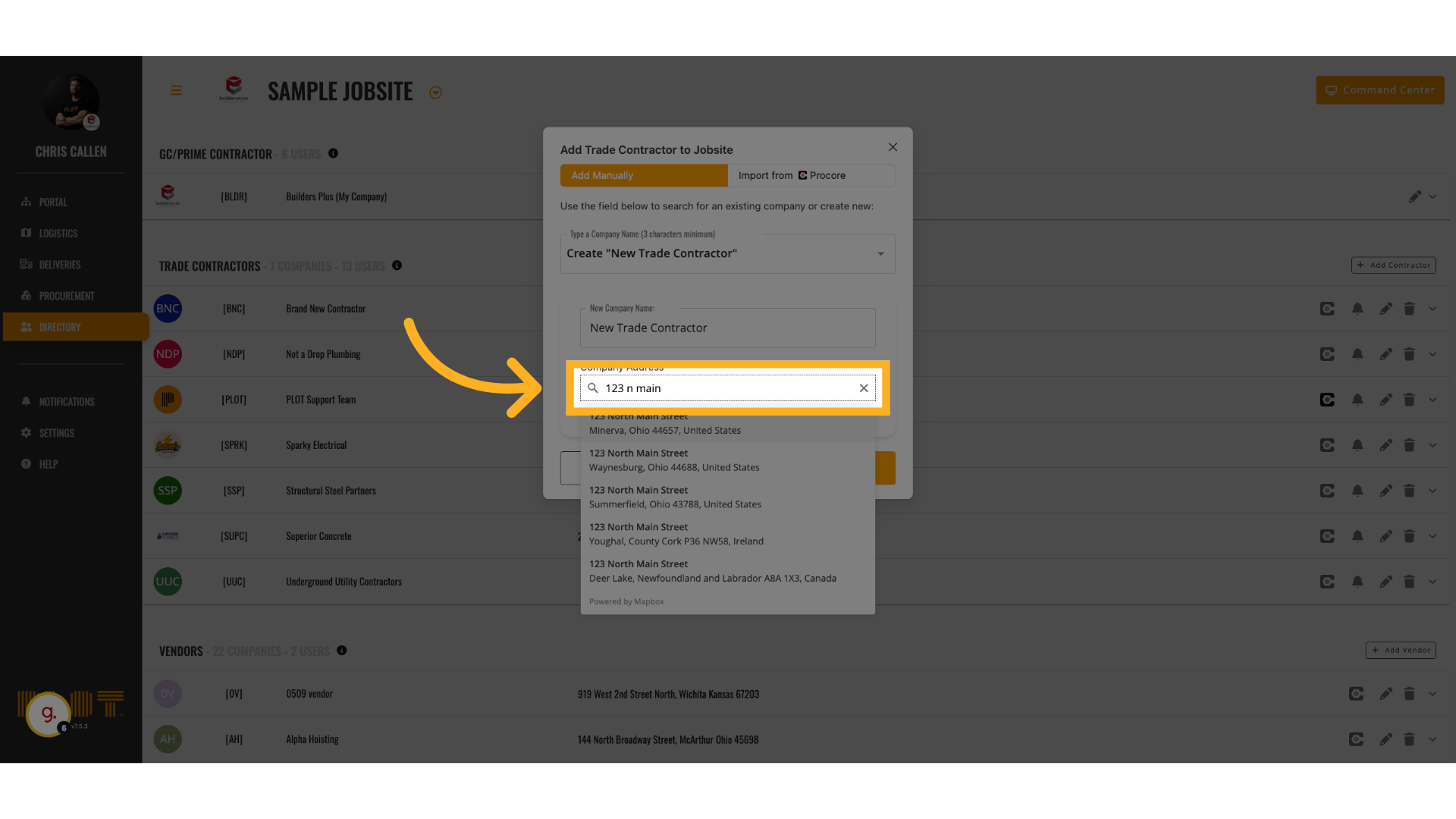Image resolution: width=1456 pixels, height=819 pixels.
Task: Click the pencil icon for Not a Drop Plumbing
Action: point(1385,354)
